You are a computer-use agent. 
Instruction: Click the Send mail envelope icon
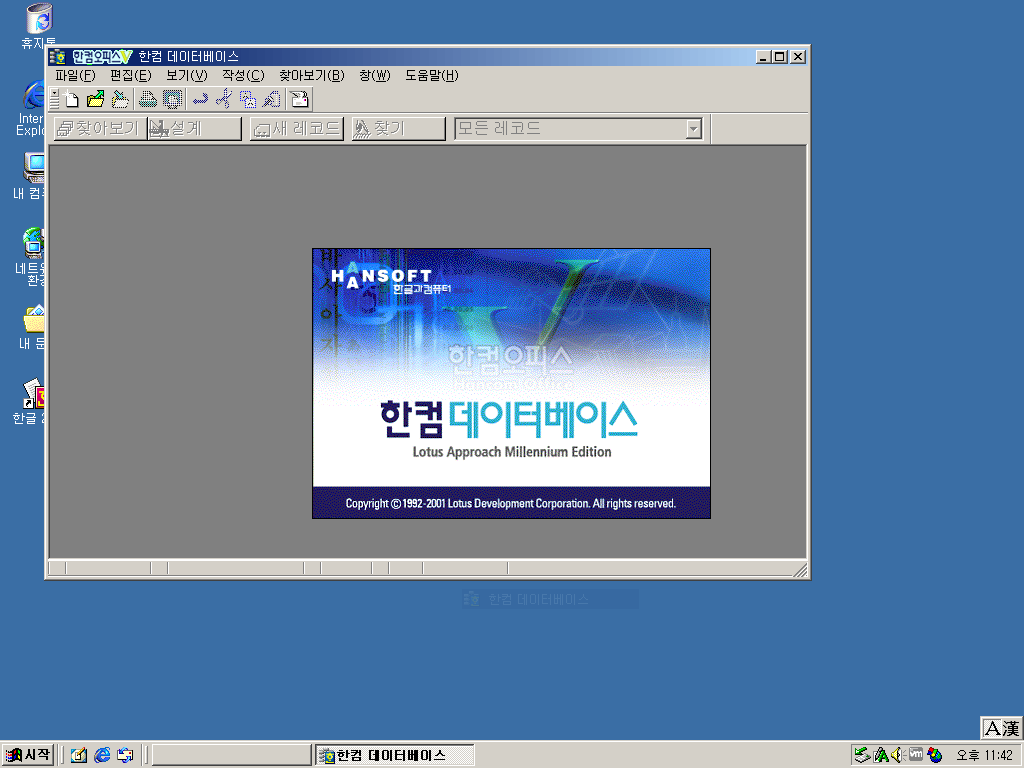pyautogui.click(x=300, y=99)
